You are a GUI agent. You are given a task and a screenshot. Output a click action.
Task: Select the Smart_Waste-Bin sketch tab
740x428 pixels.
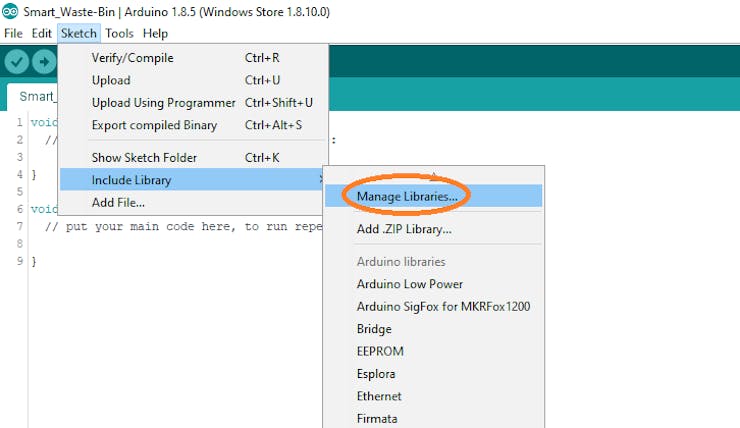coord(33,97)
